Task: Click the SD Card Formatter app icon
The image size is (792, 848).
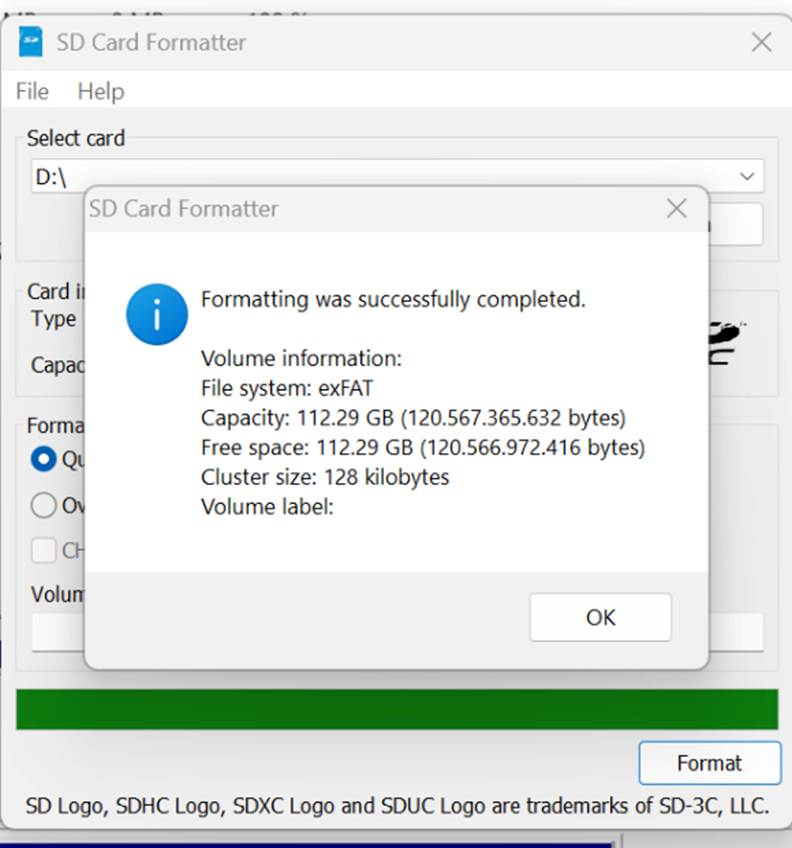Action: click(31, 42)
